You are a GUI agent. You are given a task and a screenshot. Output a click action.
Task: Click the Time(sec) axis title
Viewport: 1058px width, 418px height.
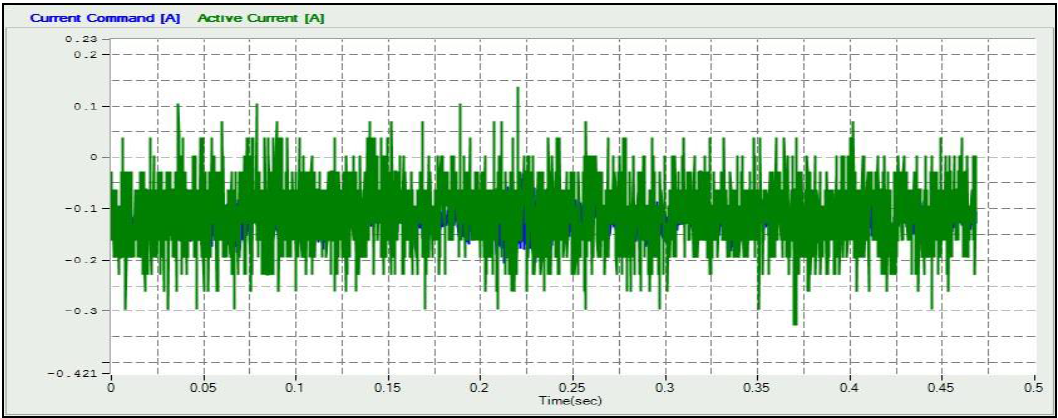coord(570,400)
